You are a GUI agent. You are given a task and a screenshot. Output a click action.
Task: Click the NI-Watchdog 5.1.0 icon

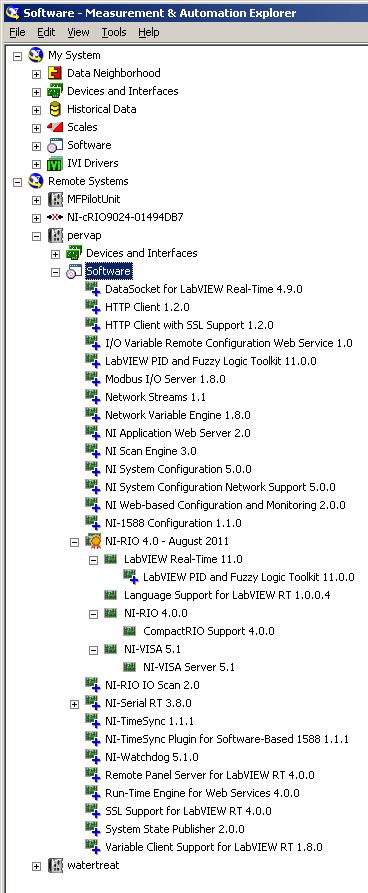point(93,757)
